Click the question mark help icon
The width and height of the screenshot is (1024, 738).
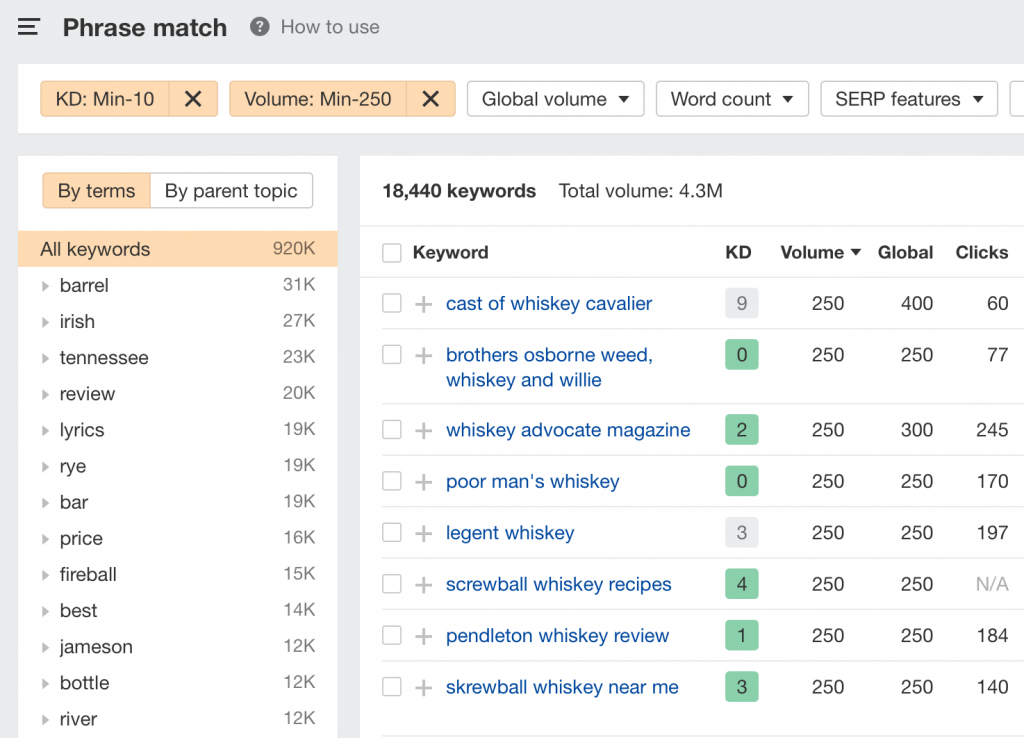click(259, 27)
